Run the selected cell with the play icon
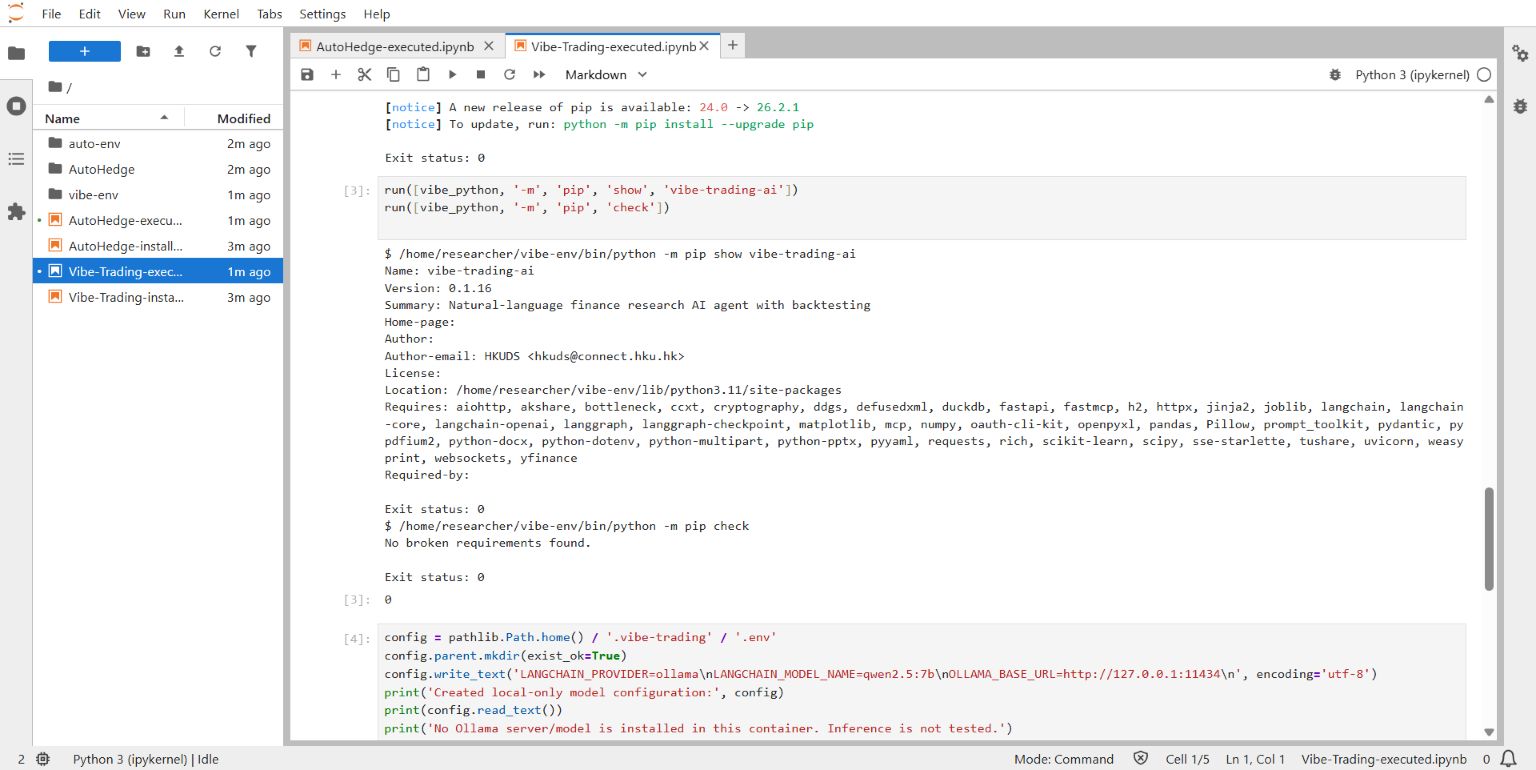Image resolution: width=1536 pixels, height=770 pixels. [452, 75]
